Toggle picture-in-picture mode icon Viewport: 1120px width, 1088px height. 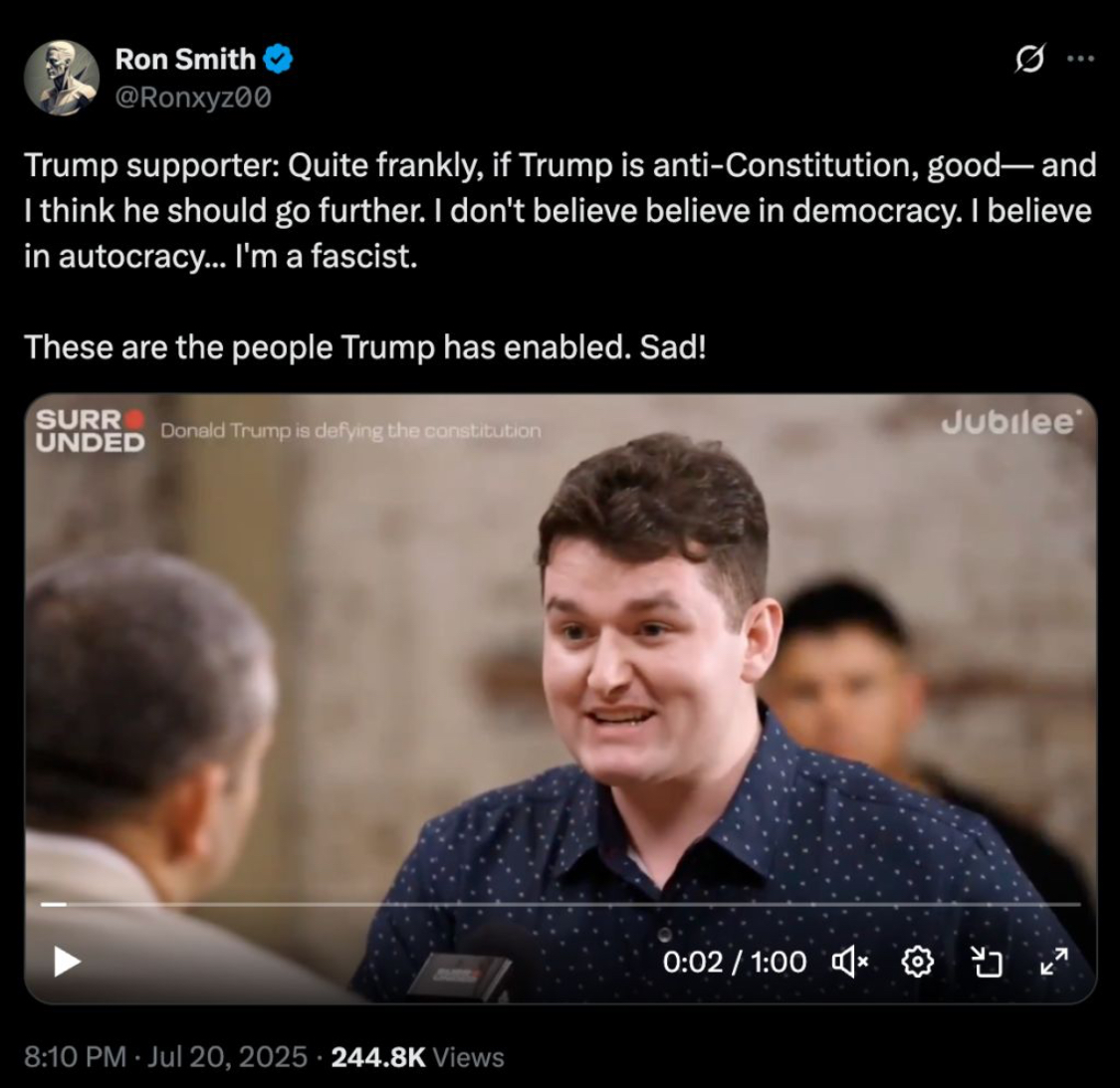tap(987, 963)
